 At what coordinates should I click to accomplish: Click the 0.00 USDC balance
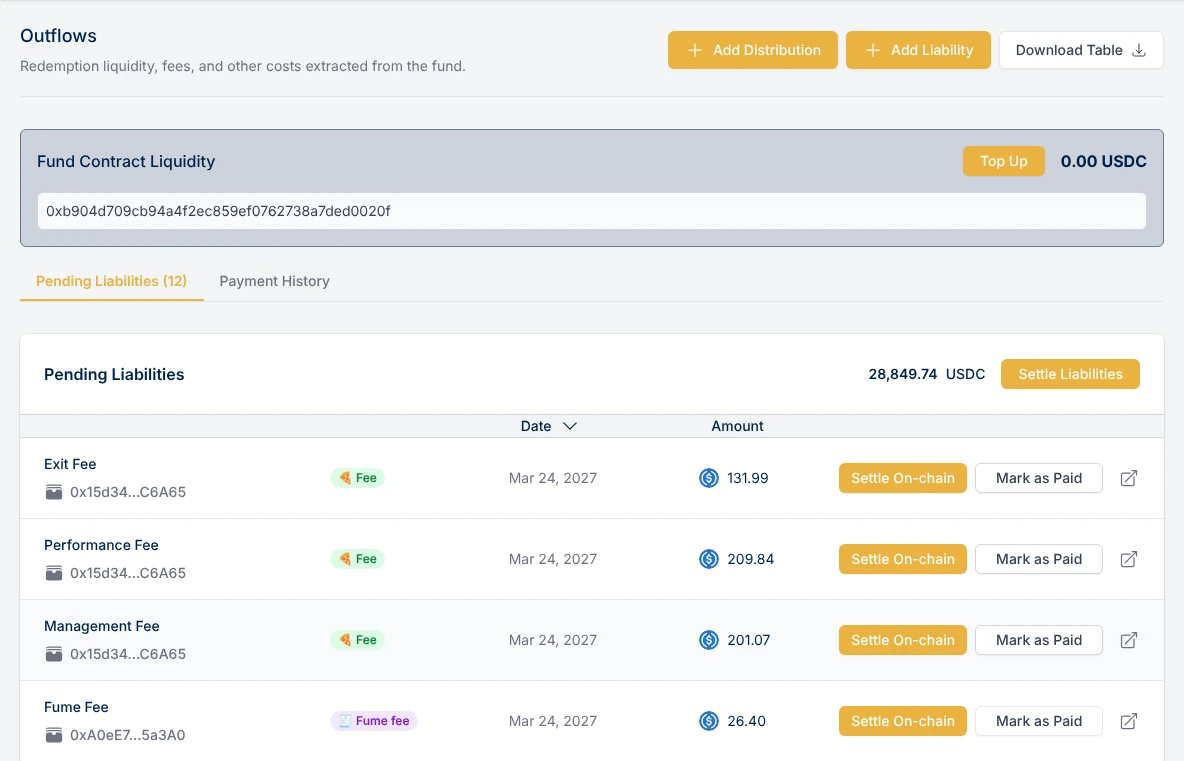(1103, 161)
